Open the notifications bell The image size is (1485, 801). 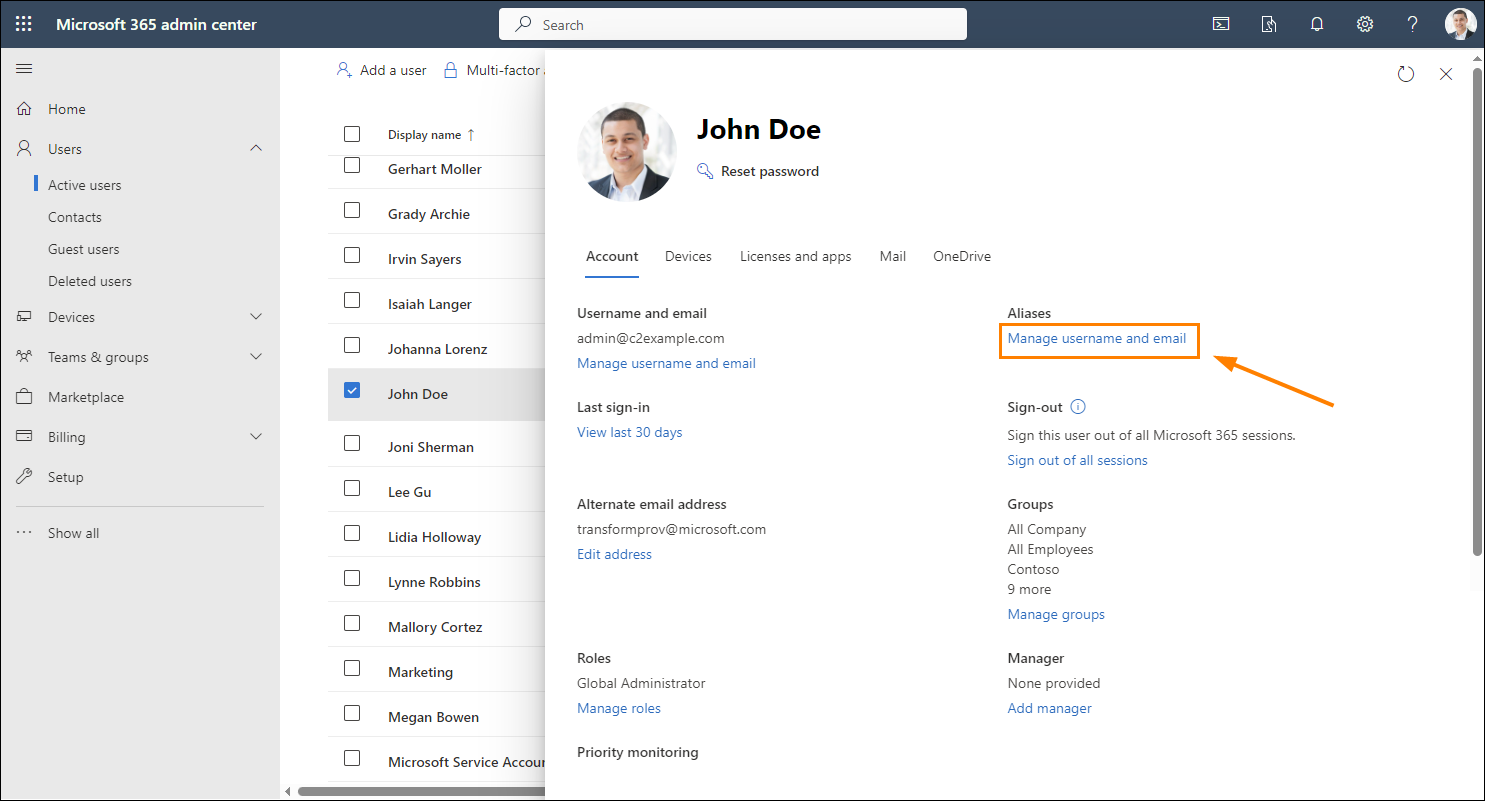pos(1317,24)
